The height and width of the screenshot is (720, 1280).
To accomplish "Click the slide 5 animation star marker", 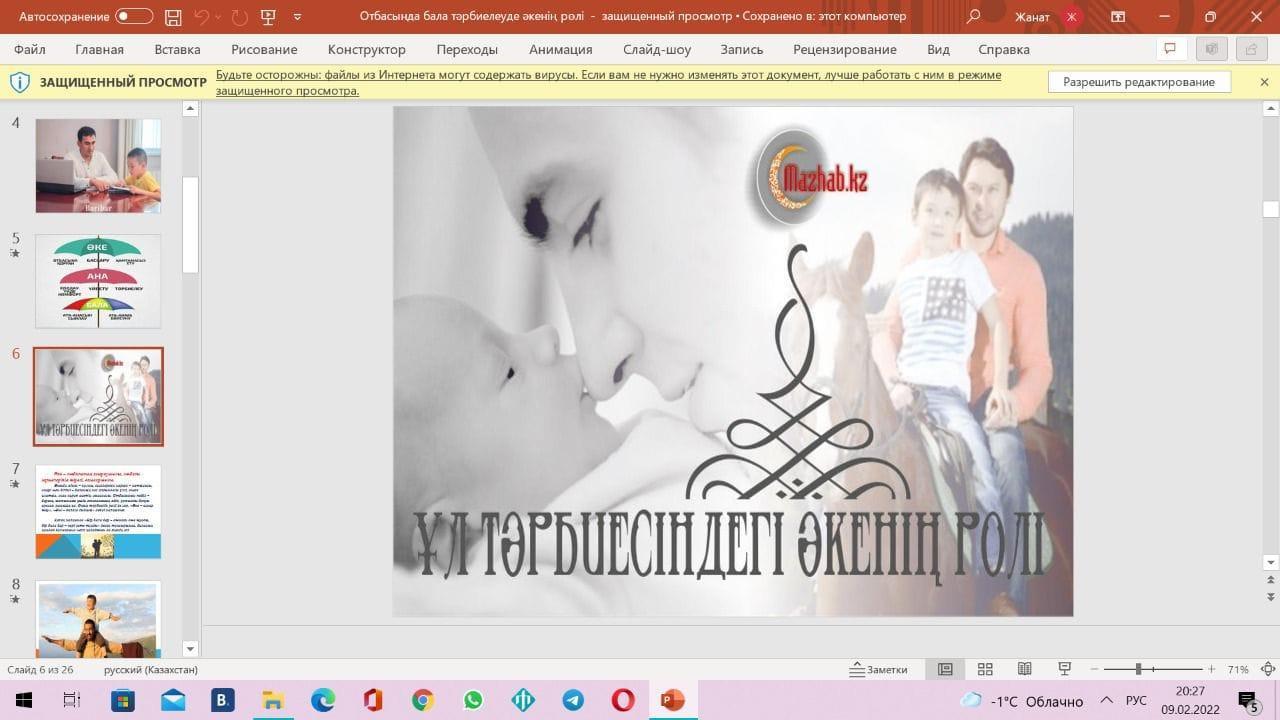I will [x=15, y=254].
